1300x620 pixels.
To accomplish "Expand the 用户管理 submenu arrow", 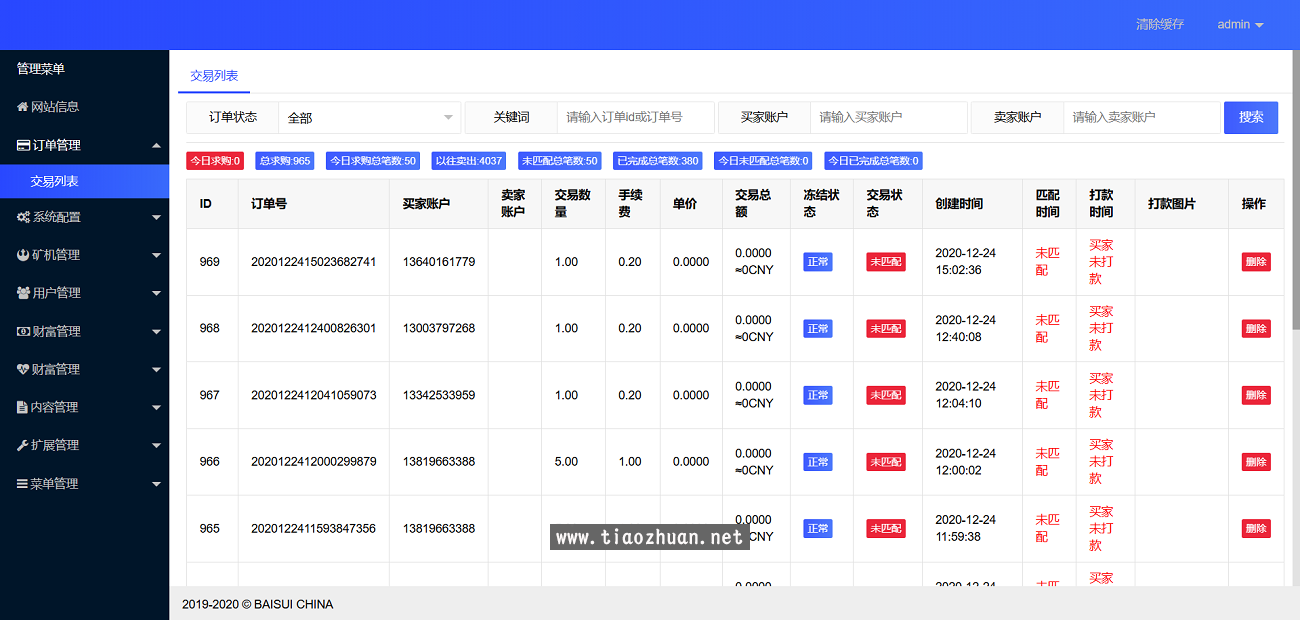I will pyautogui.click(x=156, y=293).
